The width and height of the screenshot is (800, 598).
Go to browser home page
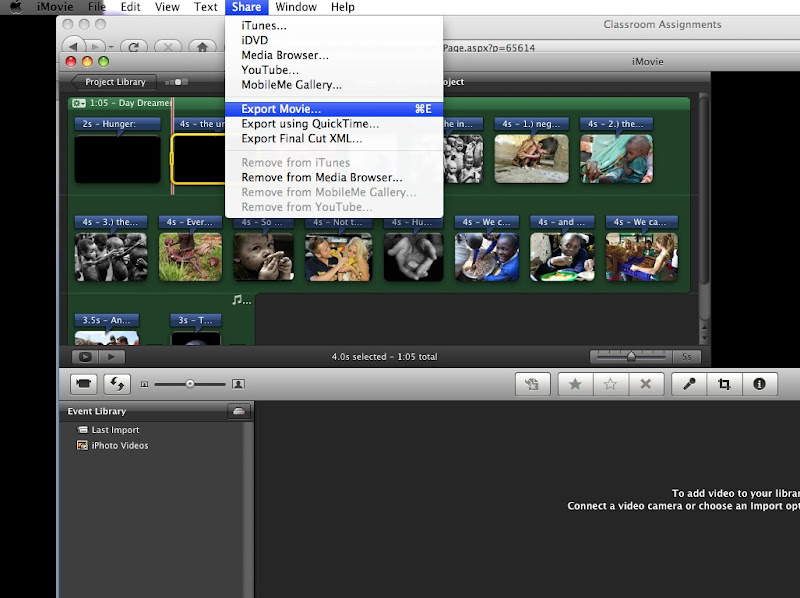tap(202, 47)
